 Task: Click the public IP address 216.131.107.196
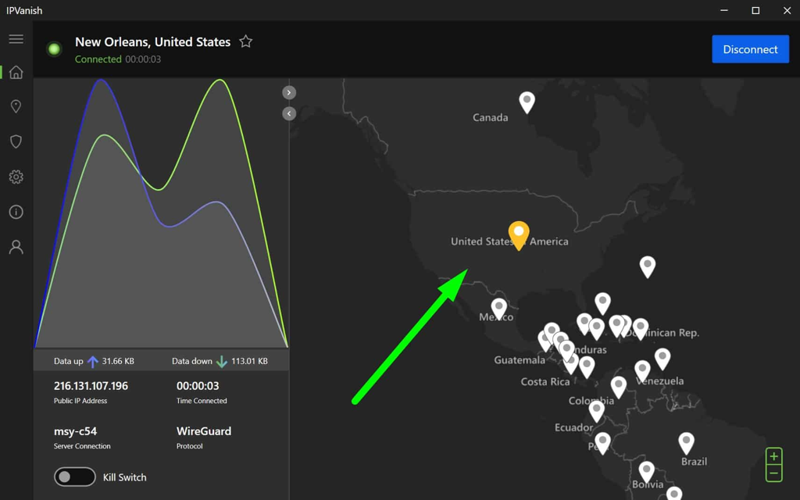90,386
